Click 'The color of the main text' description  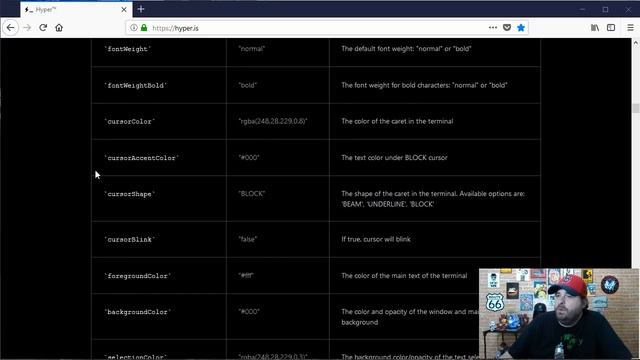click(x=404, y=276)
